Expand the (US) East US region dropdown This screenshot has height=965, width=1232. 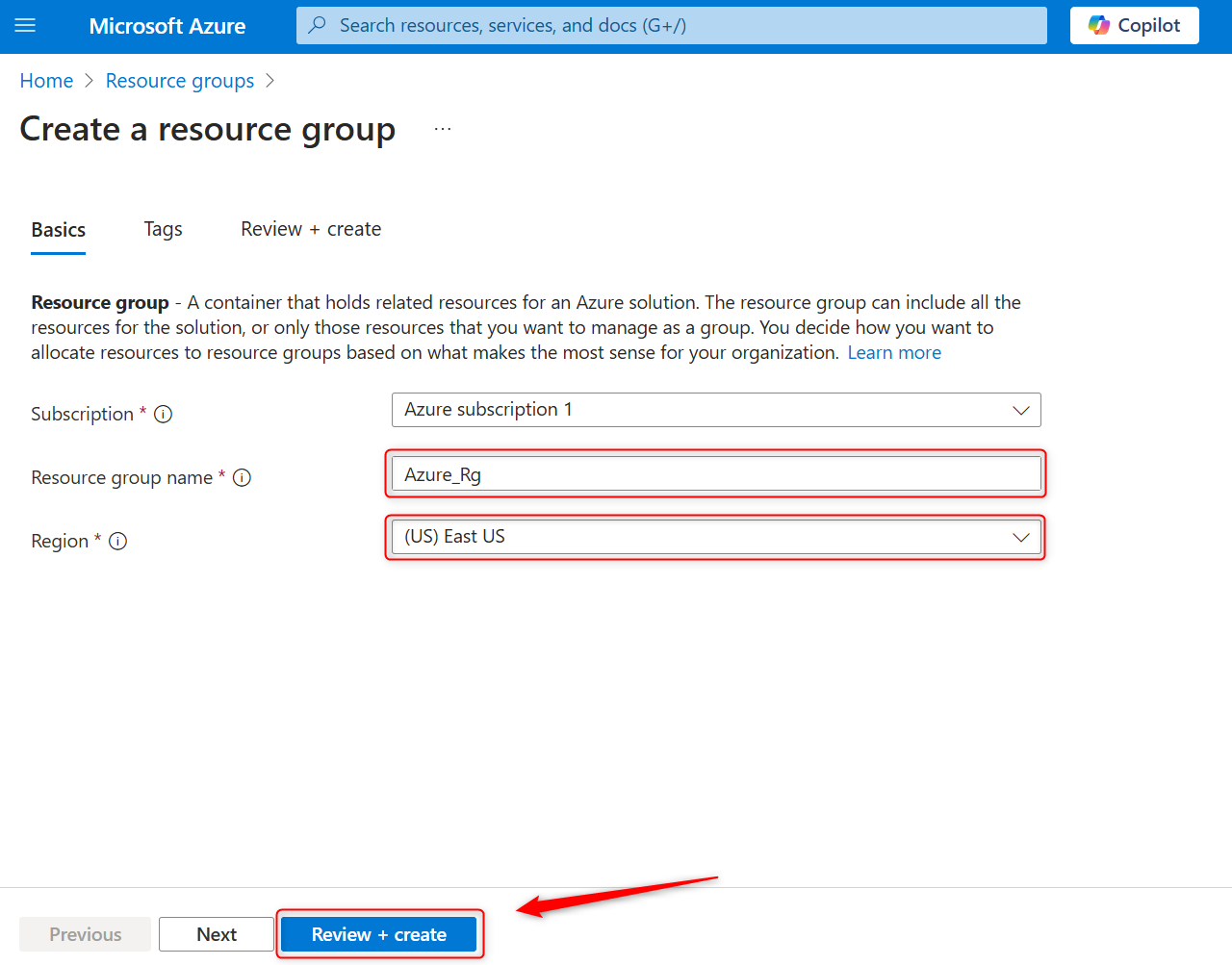pyautogui.click(x=716, y=537)
